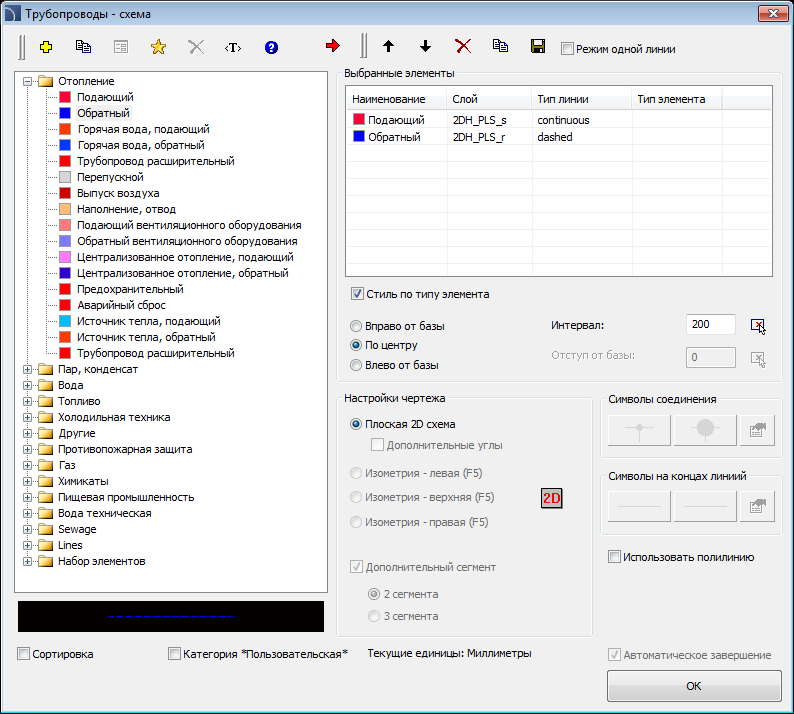Select Вправо от базы radio button
Viewport: 794px width, 714px height.
[x=356, y=326]
